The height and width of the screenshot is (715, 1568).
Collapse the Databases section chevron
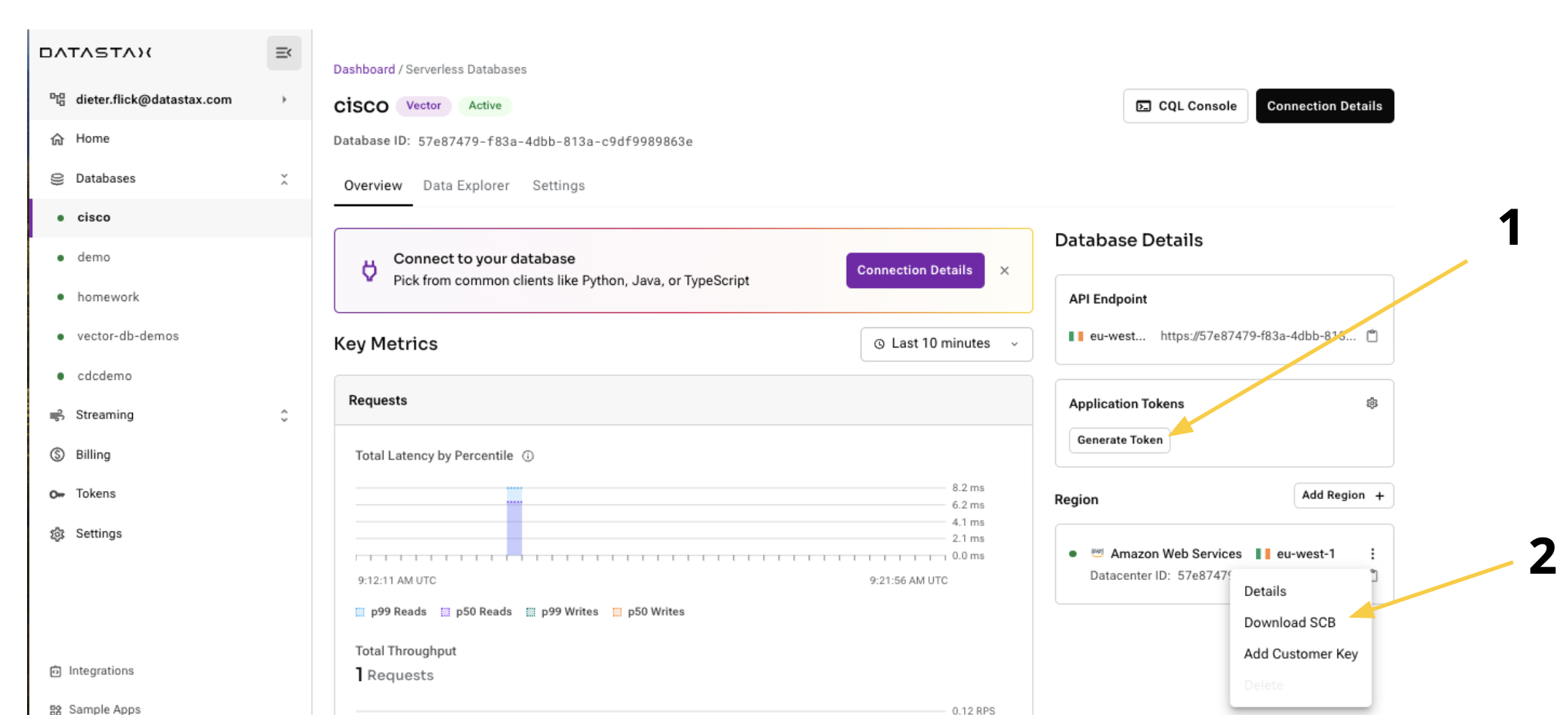[284, 179]
